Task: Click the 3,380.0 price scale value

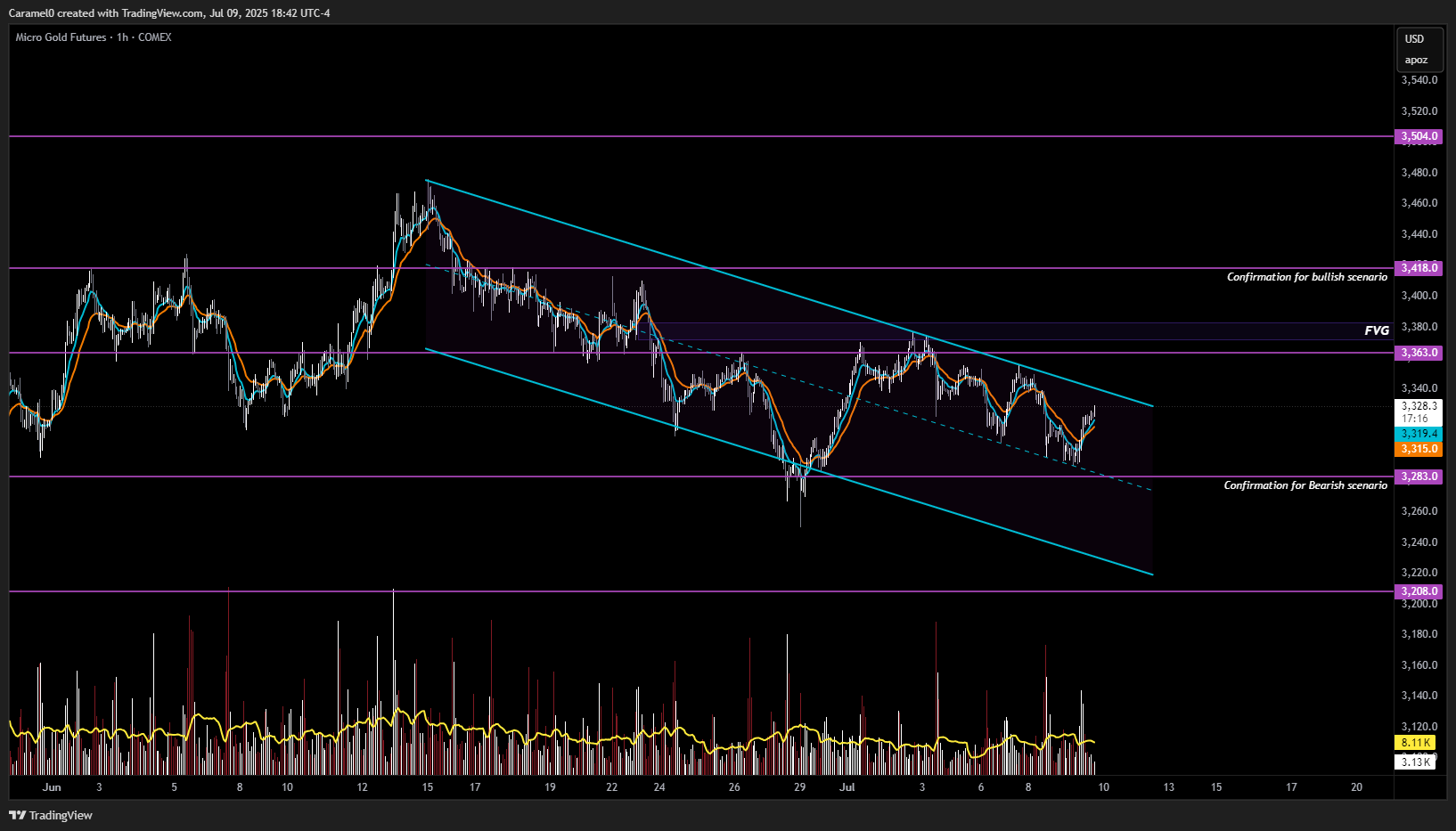Action: (1419, 327)
